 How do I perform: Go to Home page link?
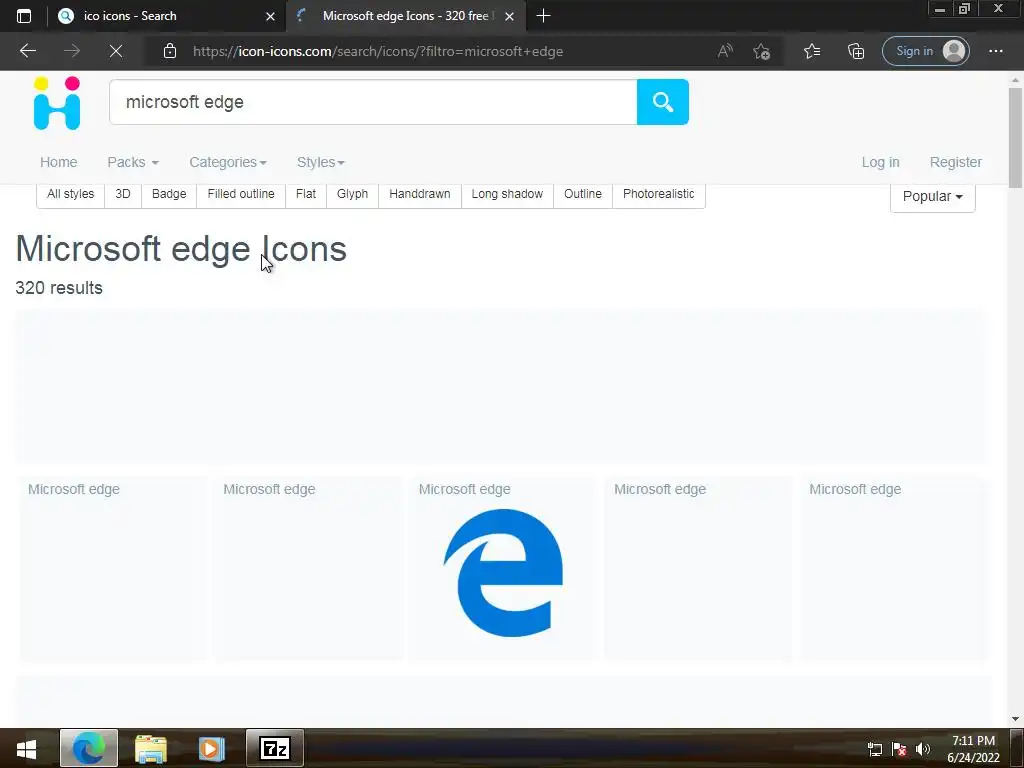pyautogui.click(x=58, y=162)
